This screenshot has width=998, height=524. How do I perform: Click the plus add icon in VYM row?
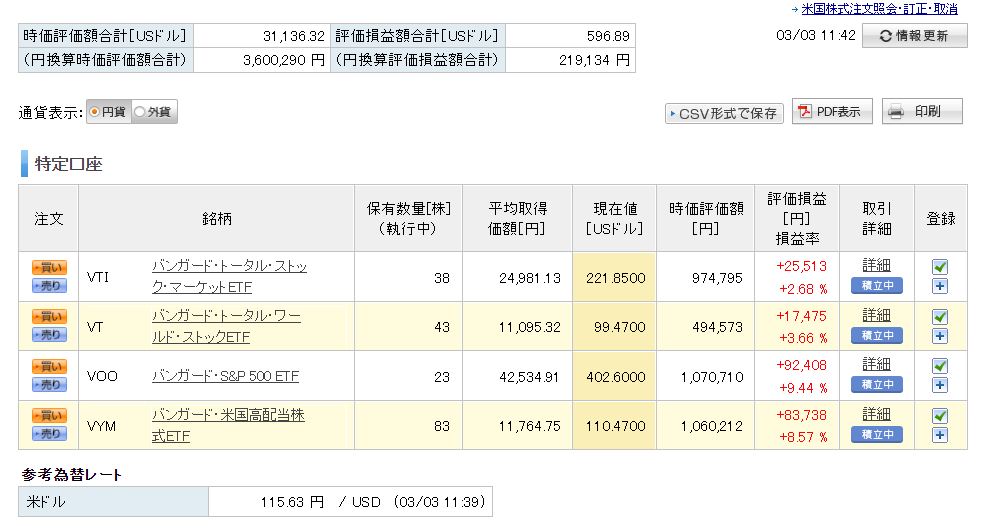coord(940,435)
